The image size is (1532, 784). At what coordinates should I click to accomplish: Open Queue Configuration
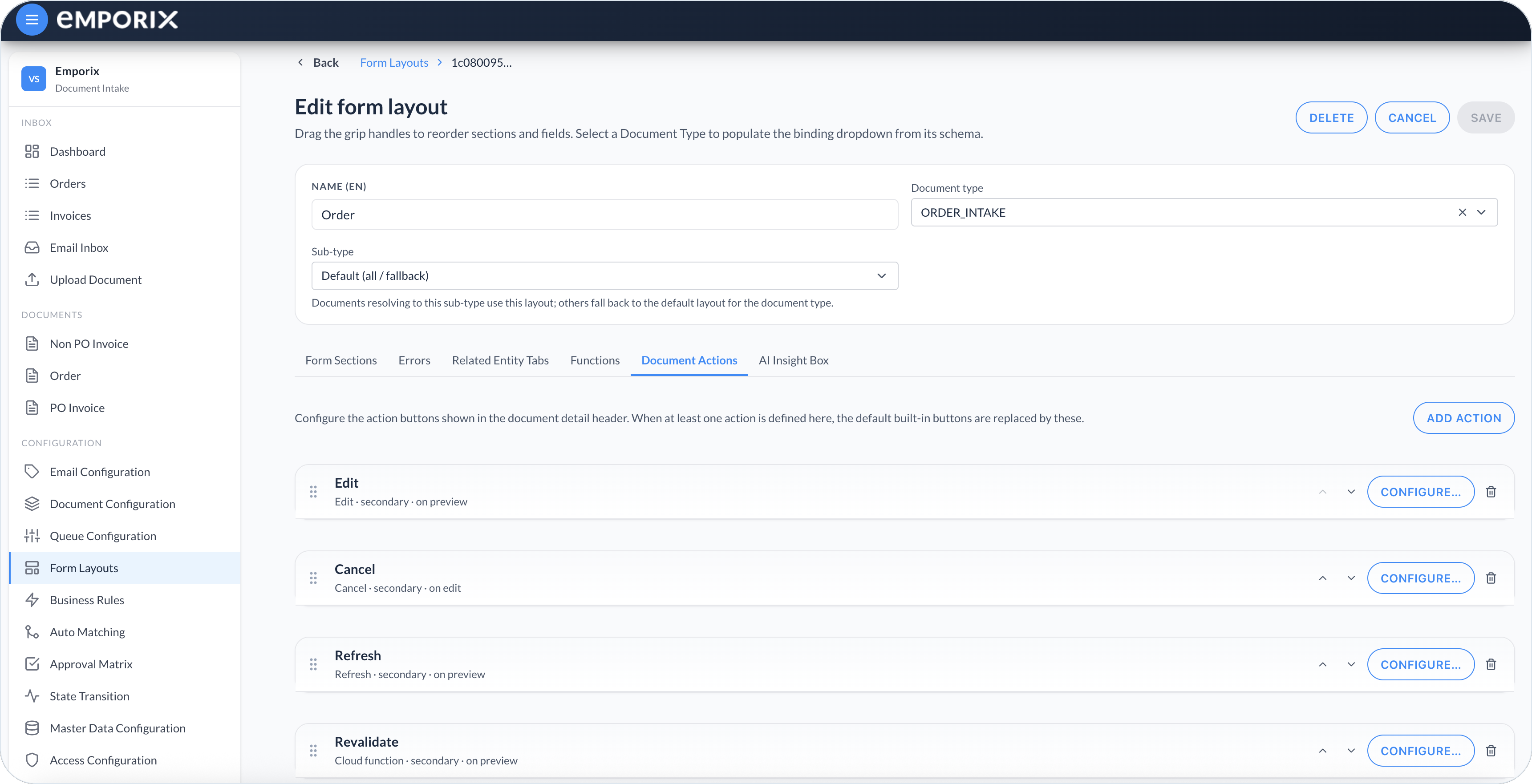(x=125, y=536)
